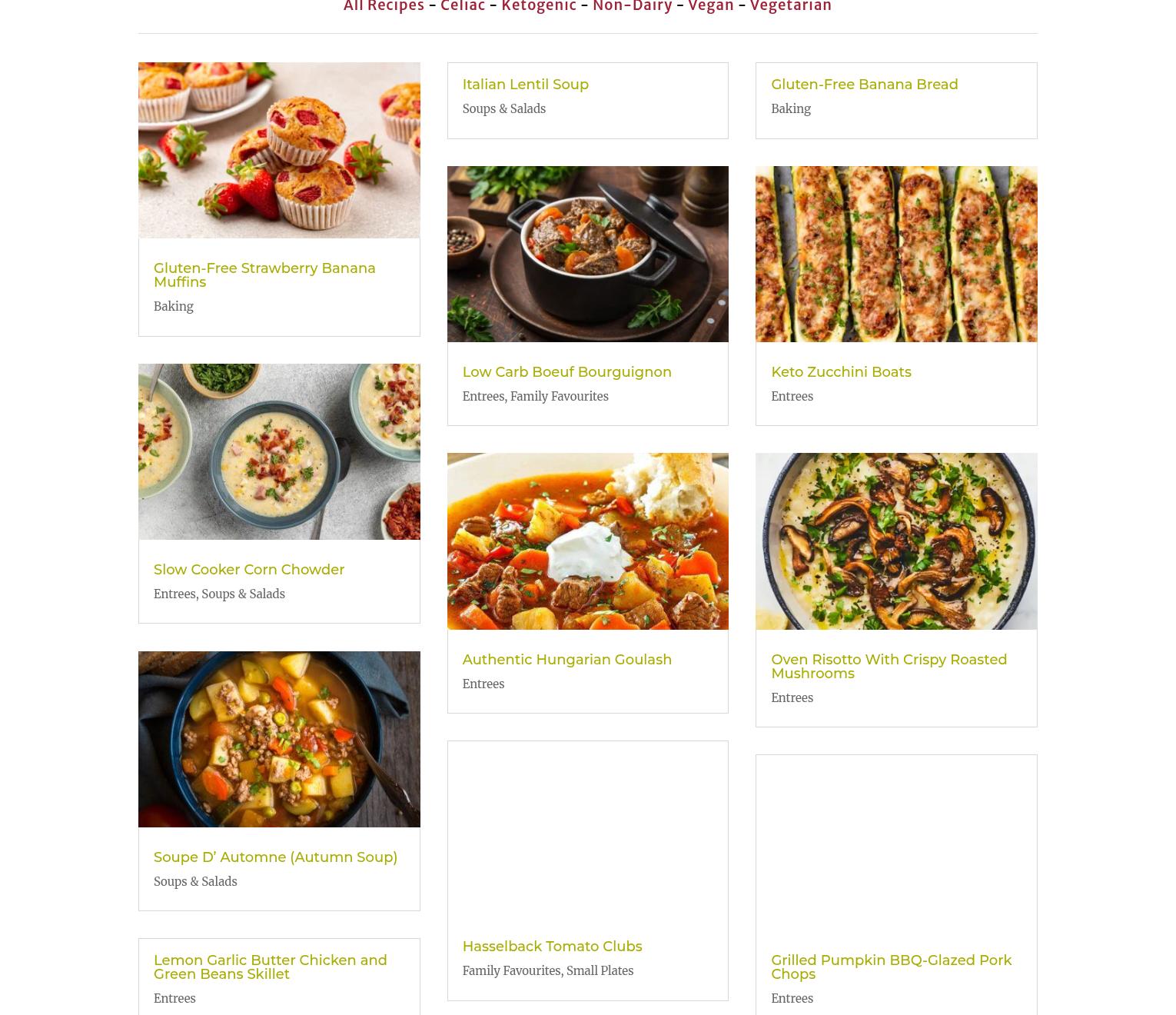Image resolution: width=1176 pixels, height=1015 pixels.
Task: Select the Celiac recipe filter
Action: [x=463, y=5]
